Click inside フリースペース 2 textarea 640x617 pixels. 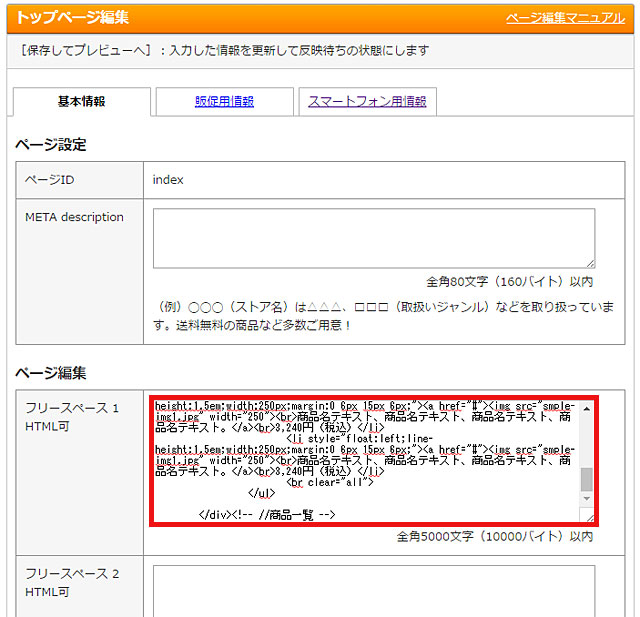(374, 591)
